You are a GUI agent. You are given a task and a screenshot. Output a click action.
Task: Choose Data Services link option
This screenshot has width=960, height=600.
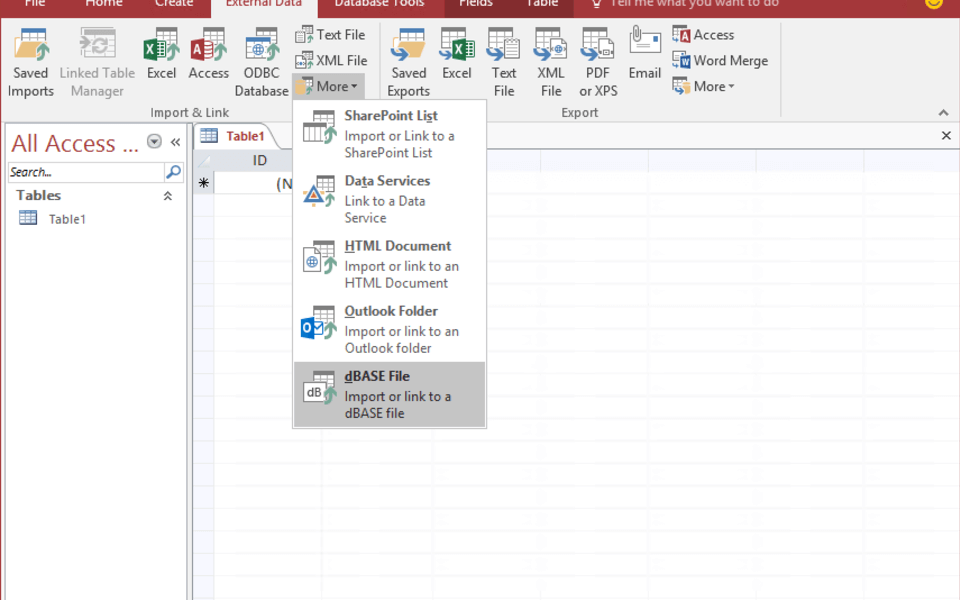pyautogui.click(x=389, y=199)
